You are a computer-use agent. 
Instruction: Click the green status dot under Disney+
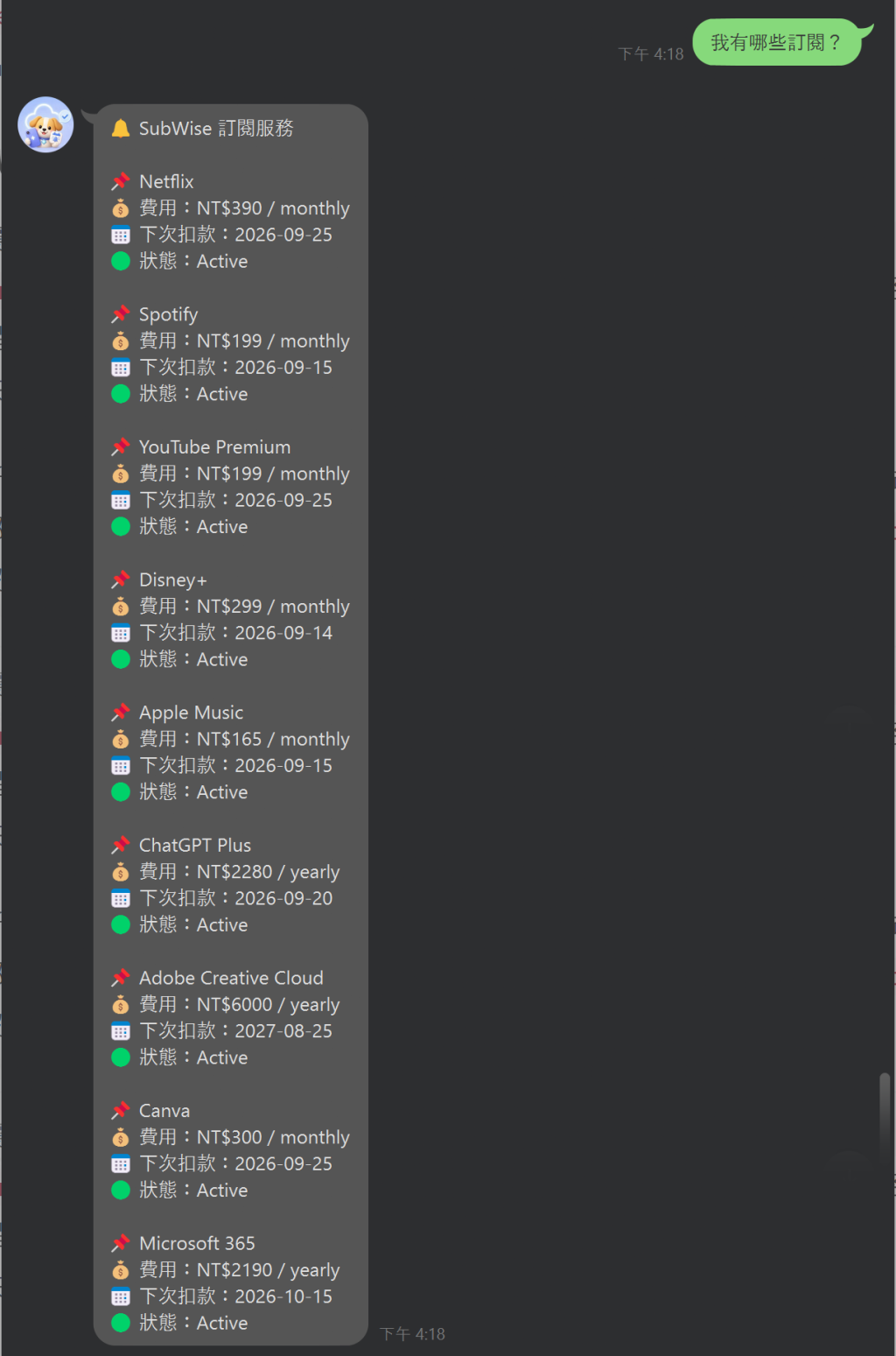pos(121,659)
